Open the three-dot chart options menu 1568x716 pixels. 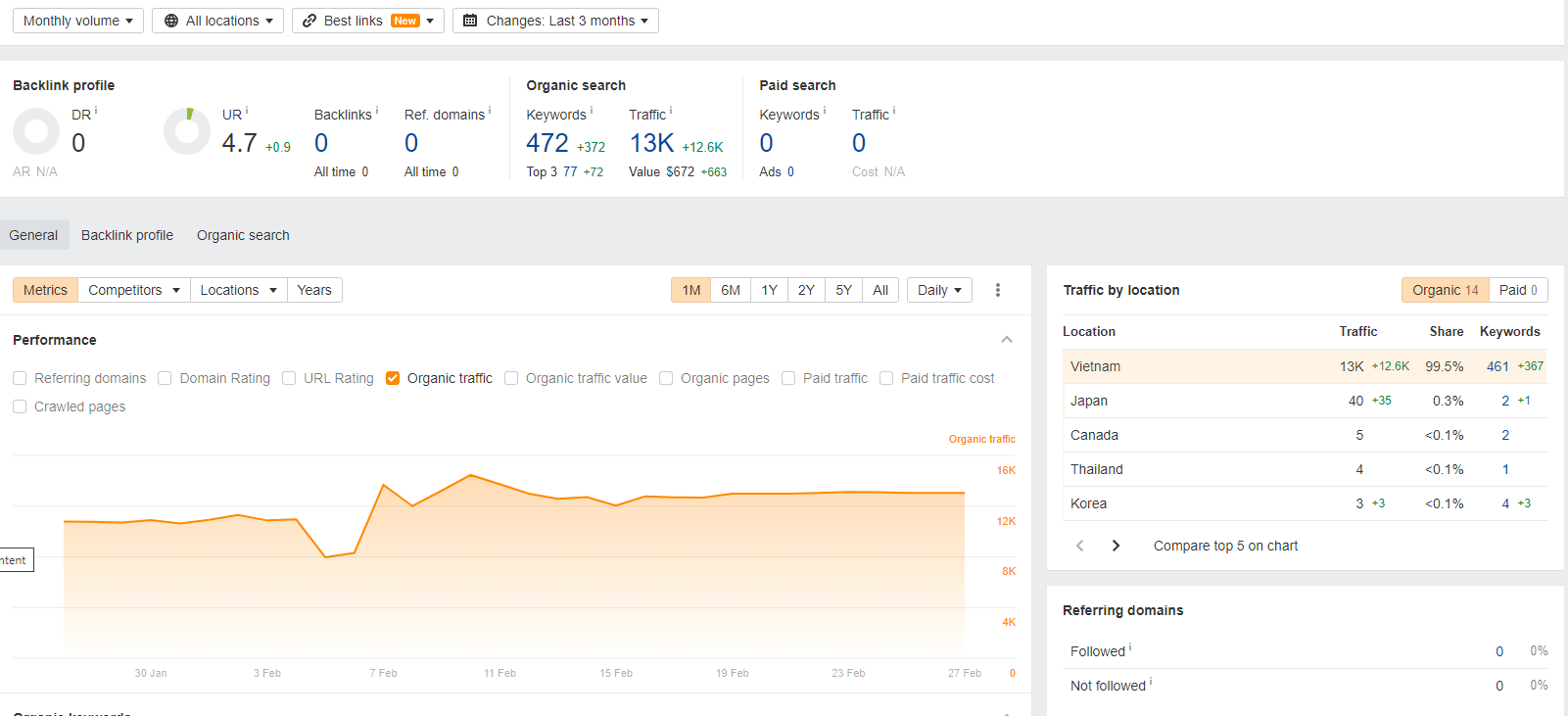998,290
